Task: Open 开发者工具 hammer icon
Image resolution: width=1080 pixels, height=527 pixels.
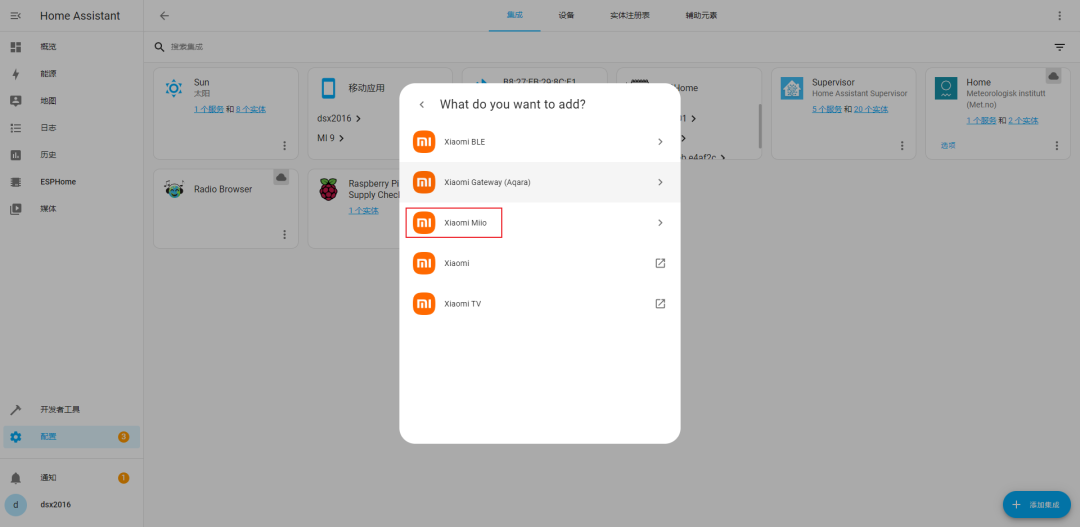Action: click(16, 410)
